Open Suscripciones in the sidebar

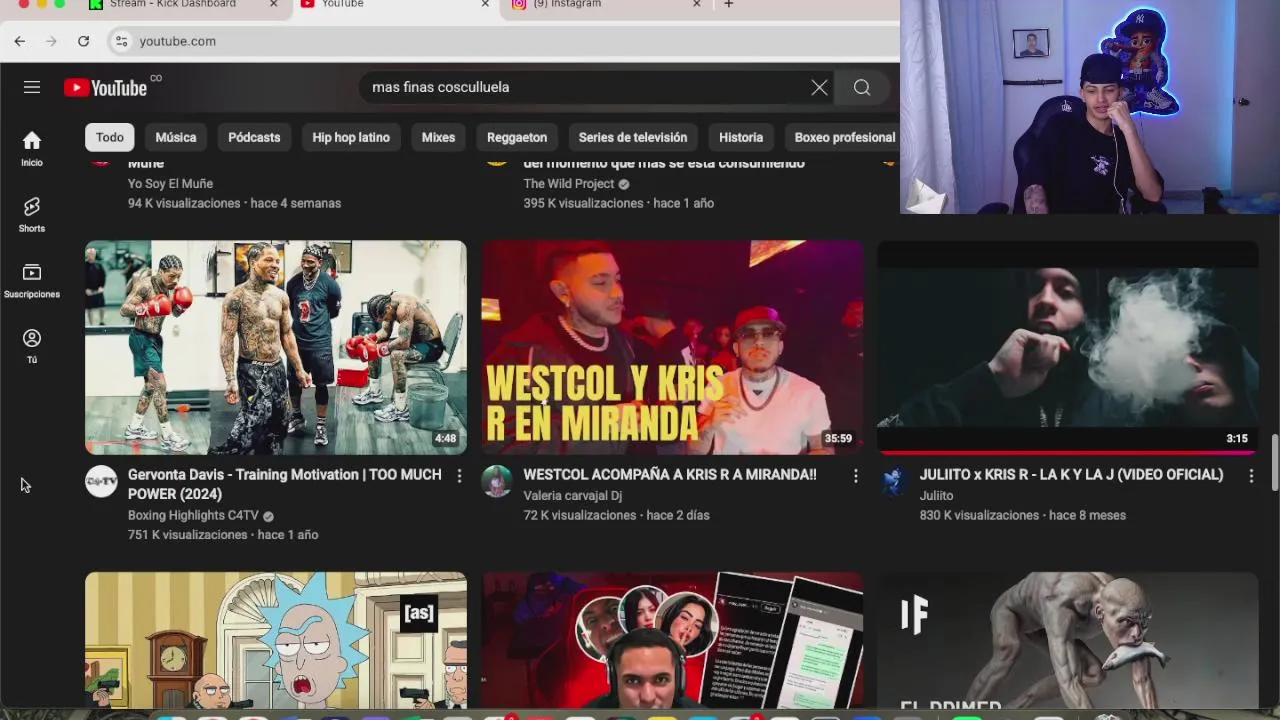[32, 280]
